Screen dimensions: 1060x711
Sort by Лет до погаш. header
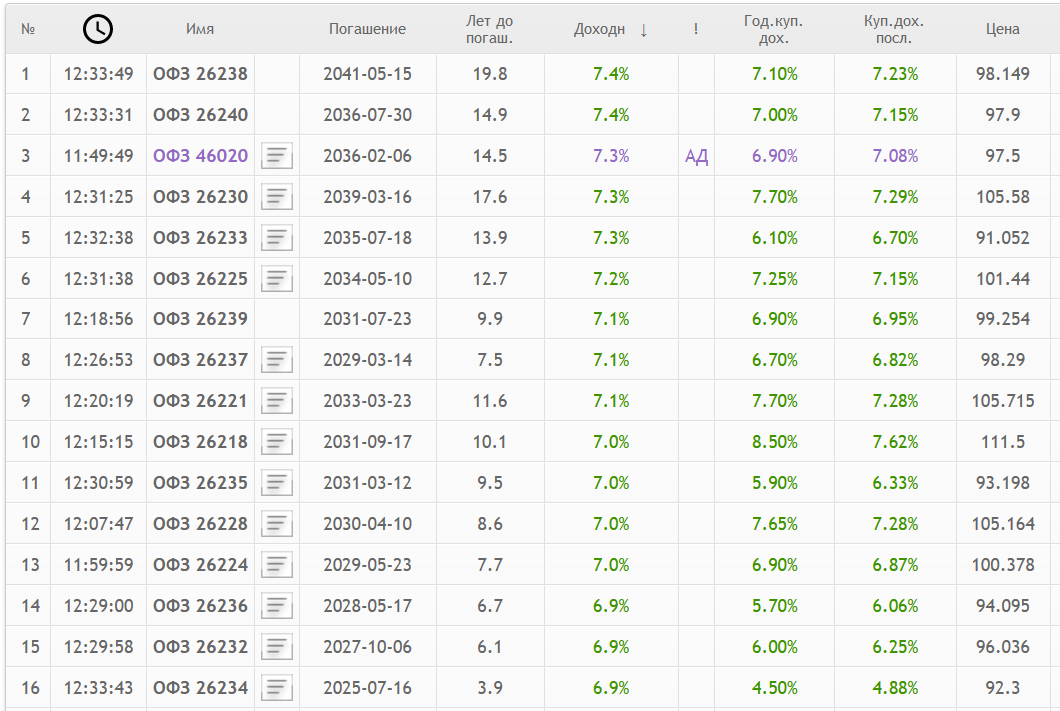pos(489,29)
